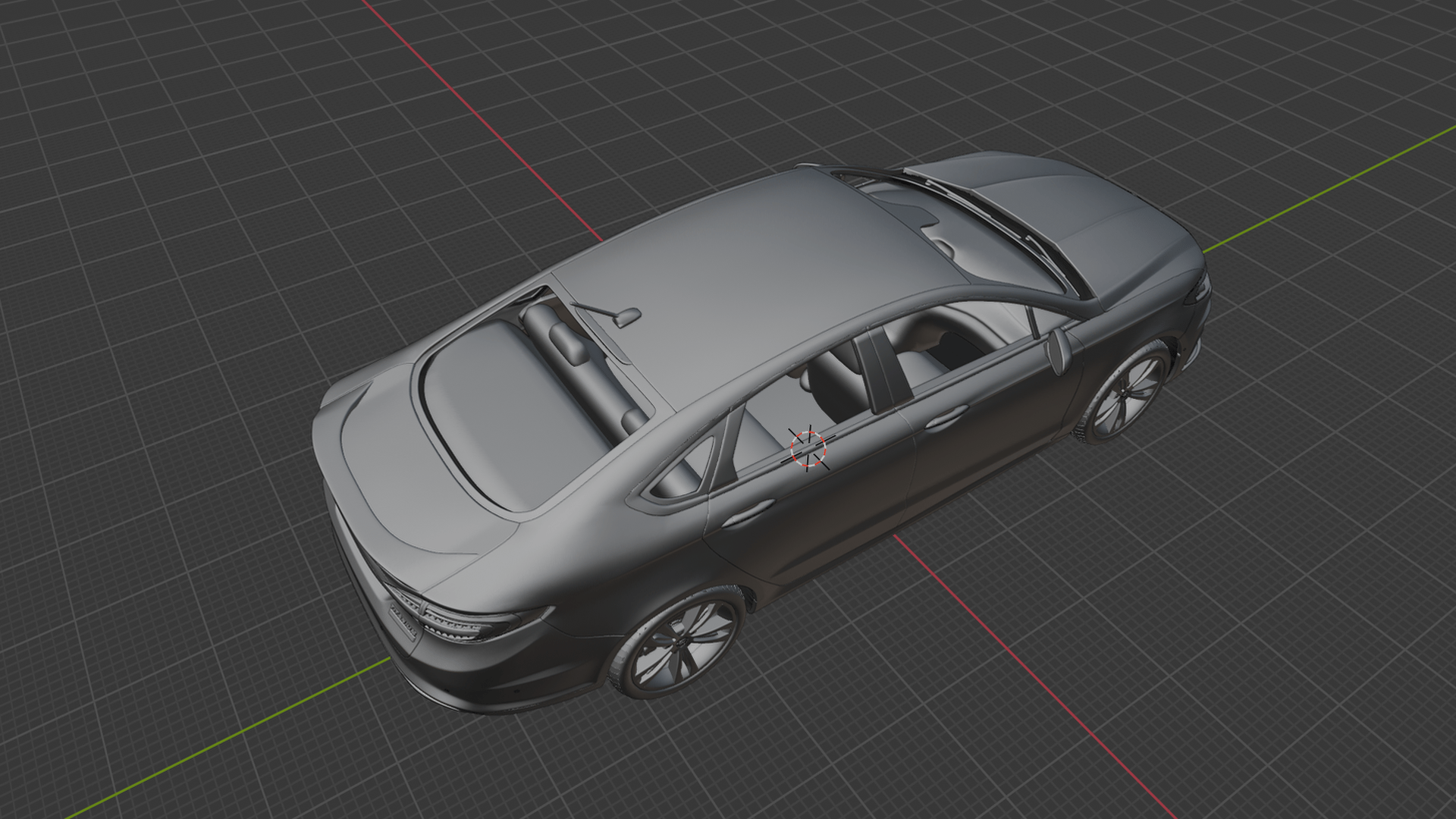1456x819 pixels.
Task: Select the rear seat headrest through rear window
Action: pos(570,342)
